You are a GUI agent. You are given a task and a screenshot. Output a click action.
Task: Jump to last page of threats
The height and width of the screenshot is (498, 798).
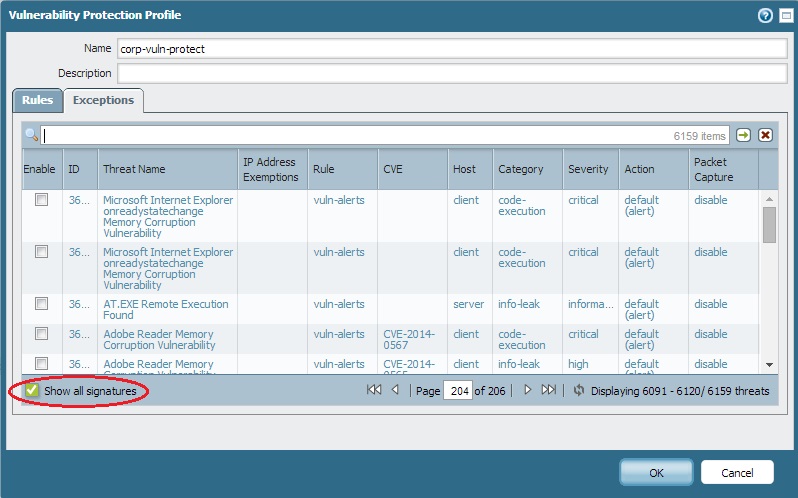pyautogui.click(x=548, y=390)
